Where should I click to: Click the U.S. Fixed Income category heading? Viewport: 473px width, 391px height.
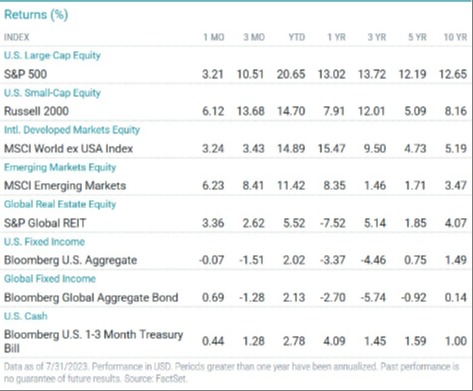(44, 241)
